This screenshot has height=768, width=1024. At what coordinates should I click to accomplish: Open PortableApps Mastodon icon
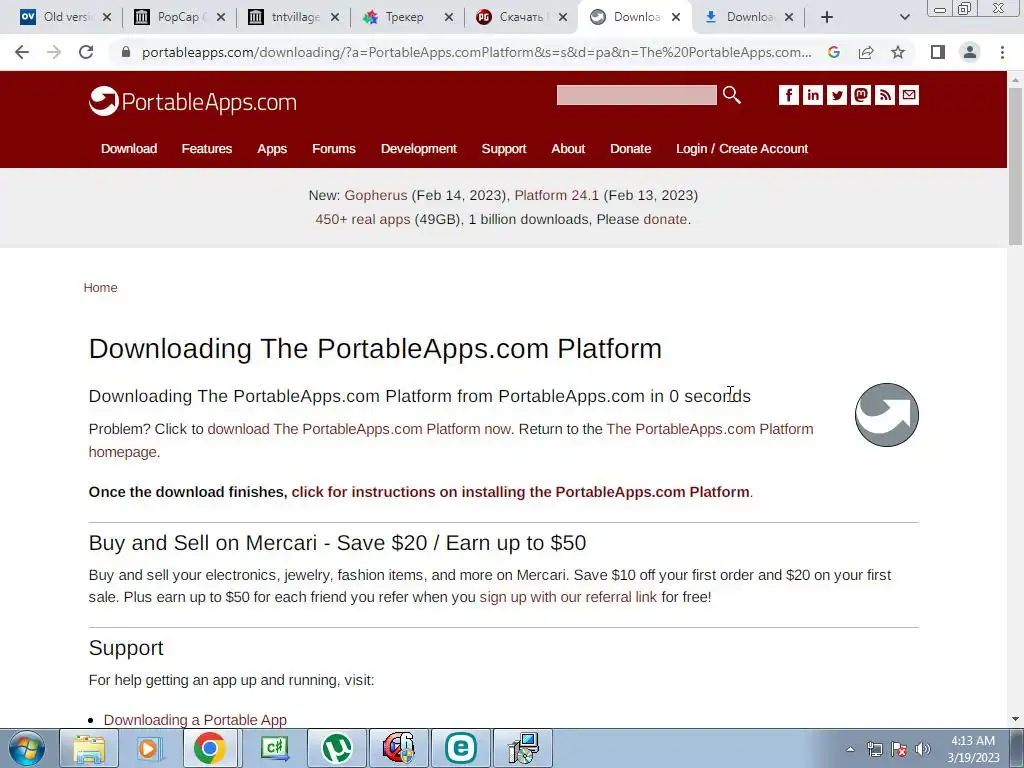coord(861,95)
